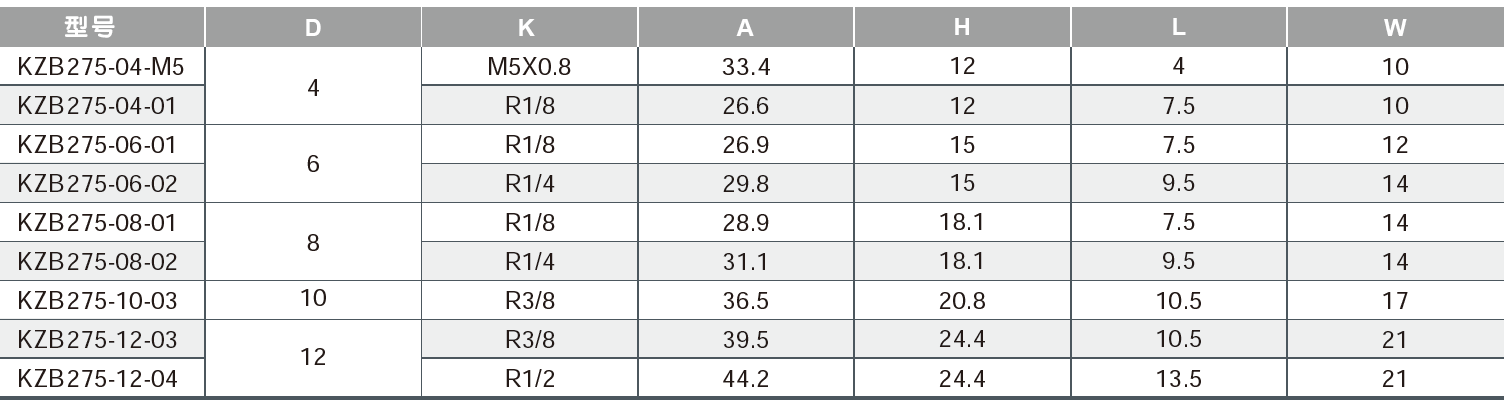Click the K column header
Screen dimensions: 1505x408
point(528,28)
